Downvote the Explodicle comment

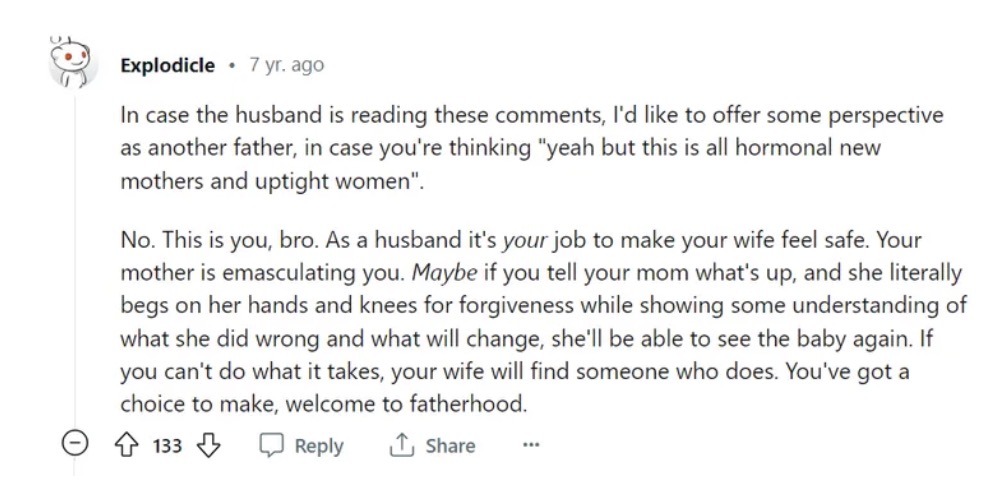click(208, 445)
